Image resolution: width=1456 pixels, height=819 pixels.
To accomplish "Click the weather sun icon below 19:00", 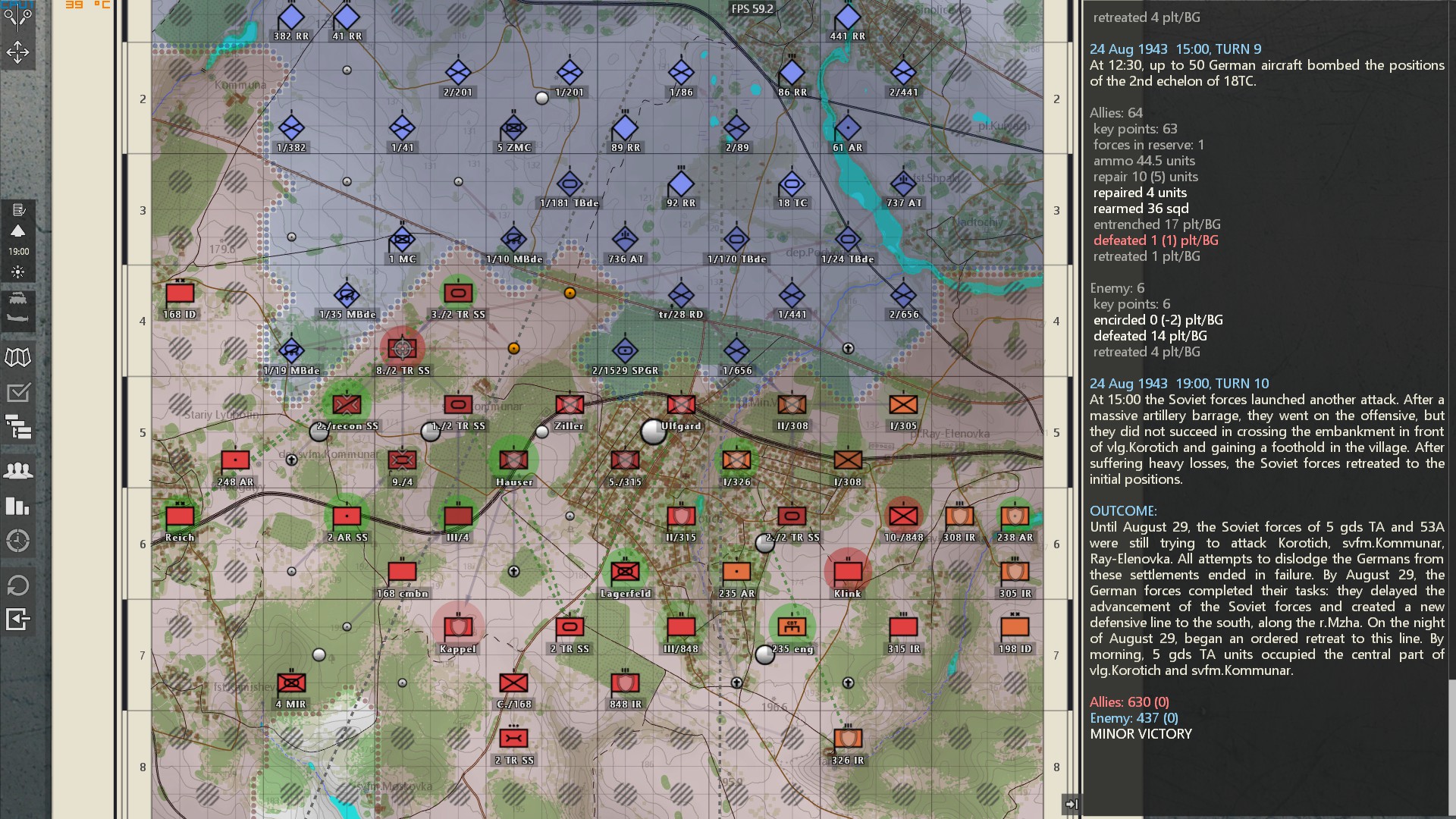I will [x=18, y=271].
